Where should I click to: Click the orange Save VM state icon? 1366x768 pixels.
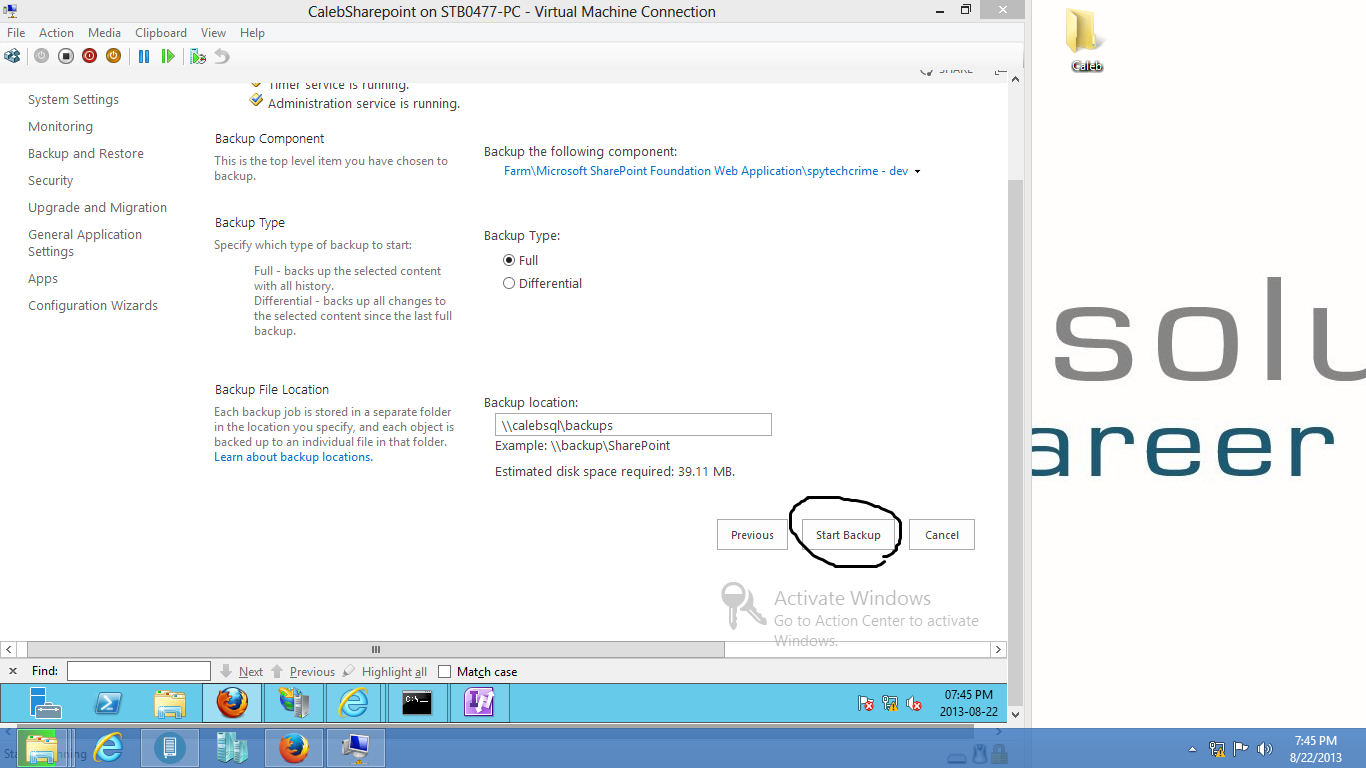click(x=114, y=56)
